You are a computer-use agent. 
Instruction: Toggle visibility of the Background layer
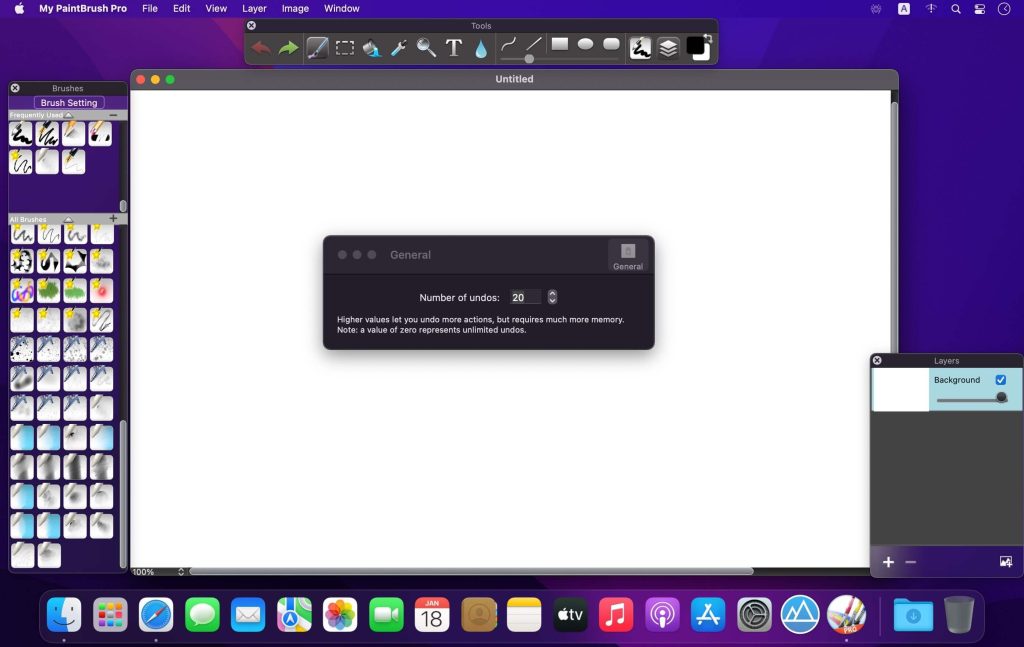(1000, 380)
